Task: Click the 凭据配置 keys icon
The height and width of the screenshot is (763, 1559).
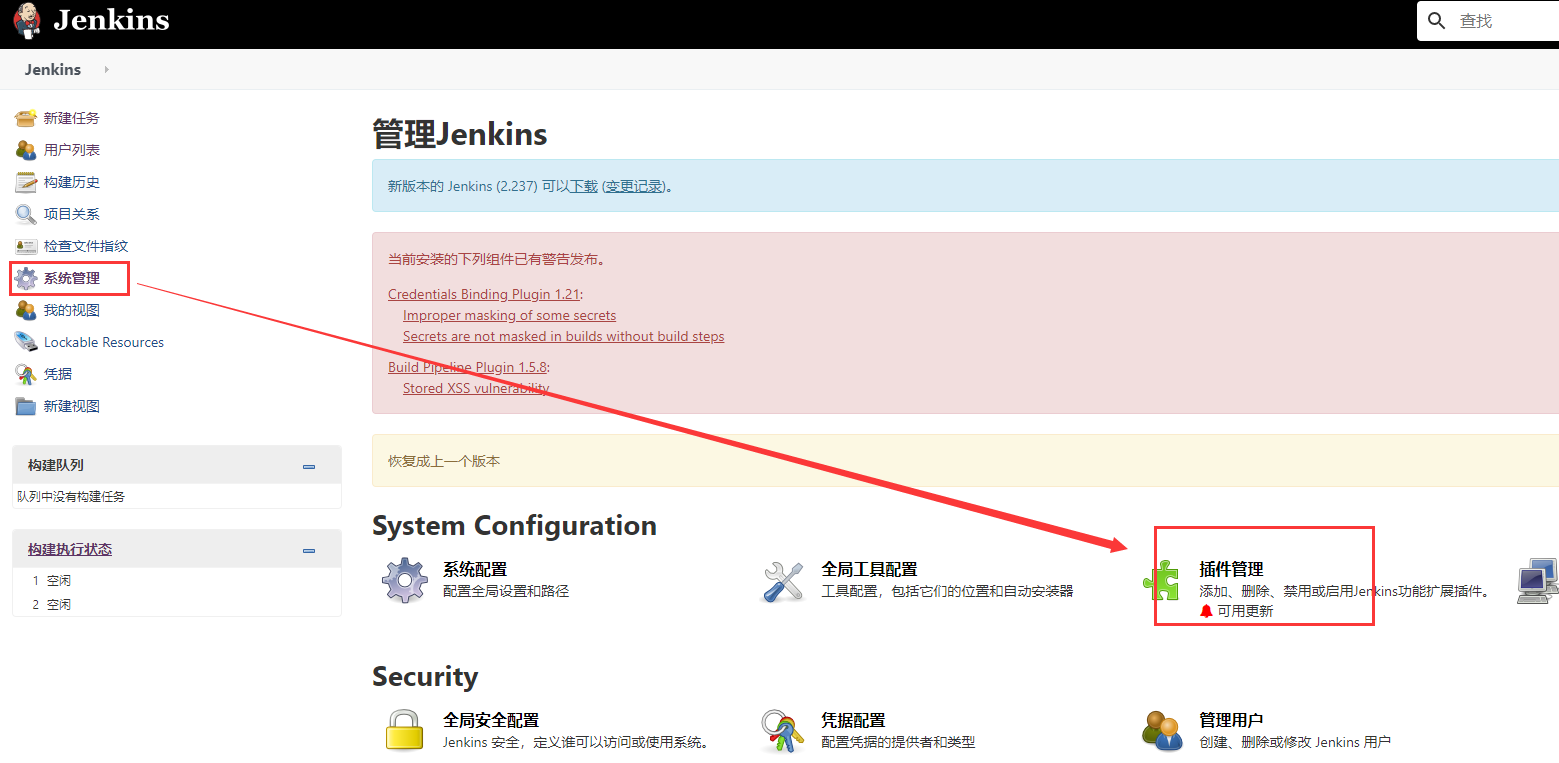Action: [784, 731]
